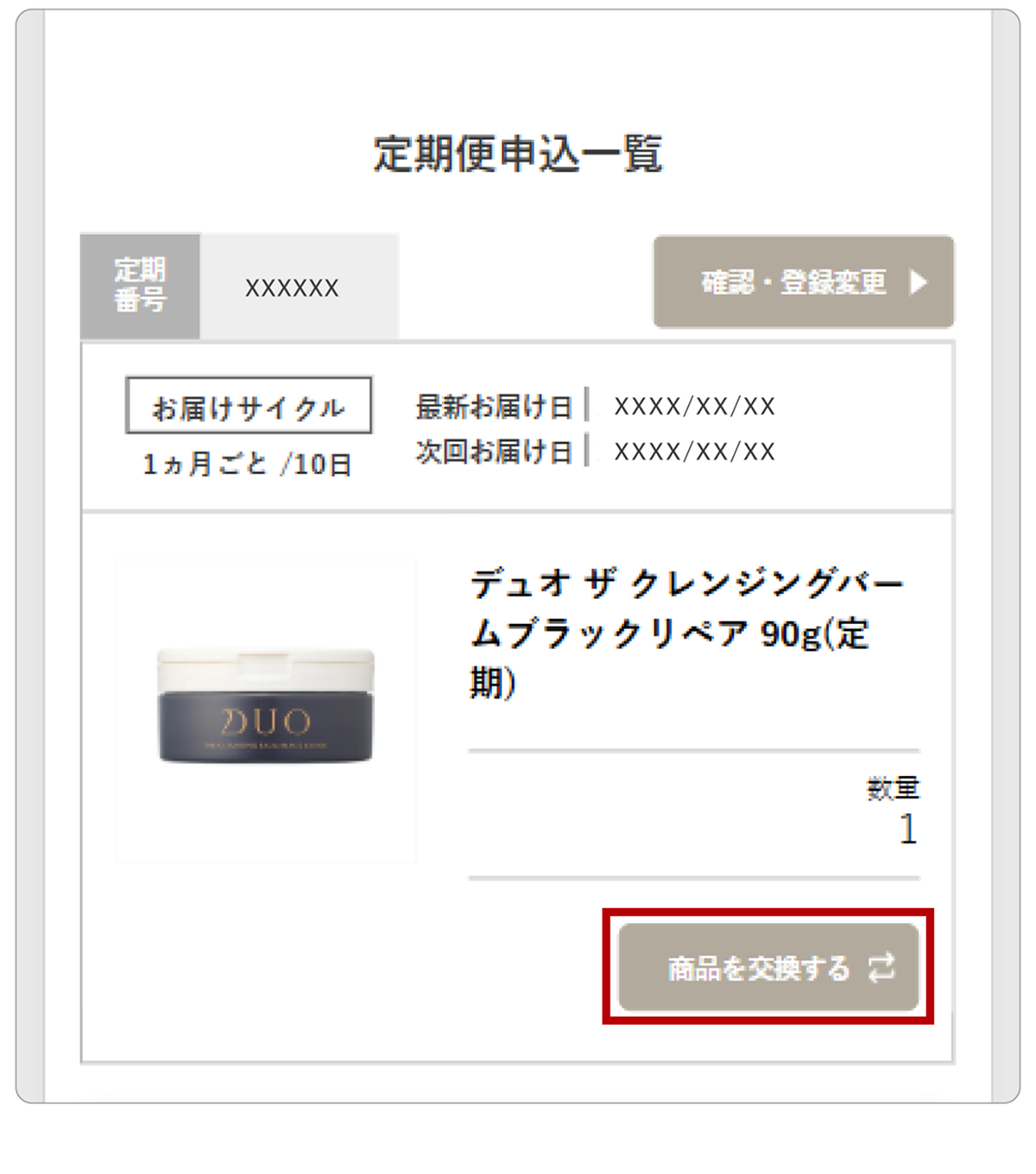This screenshot has width=1036, height=1174.
Task: Click the right gray edge bar
Action: [x=1006, y=556]
